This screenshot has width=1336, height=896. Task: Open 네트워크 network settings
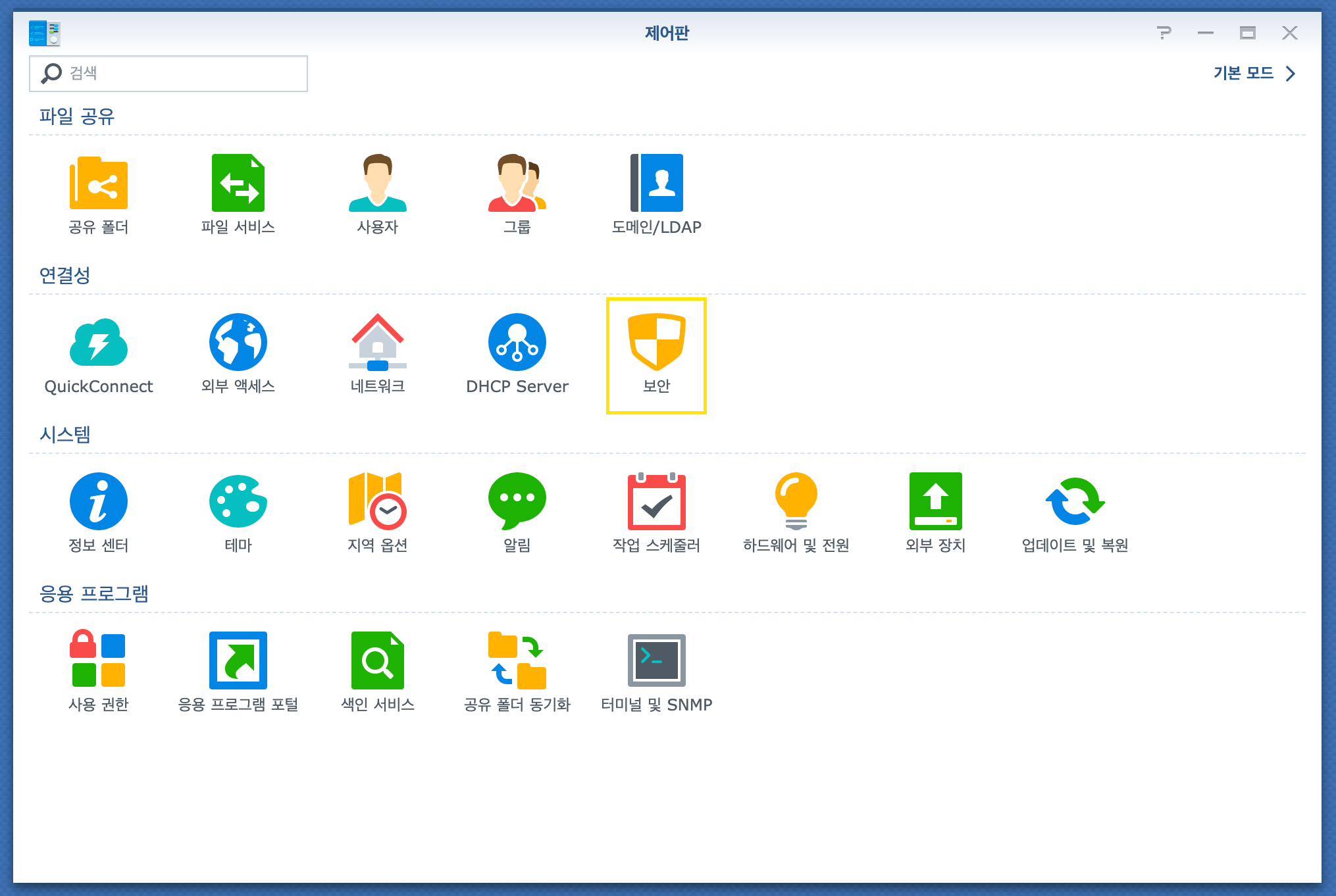[378, 343]
